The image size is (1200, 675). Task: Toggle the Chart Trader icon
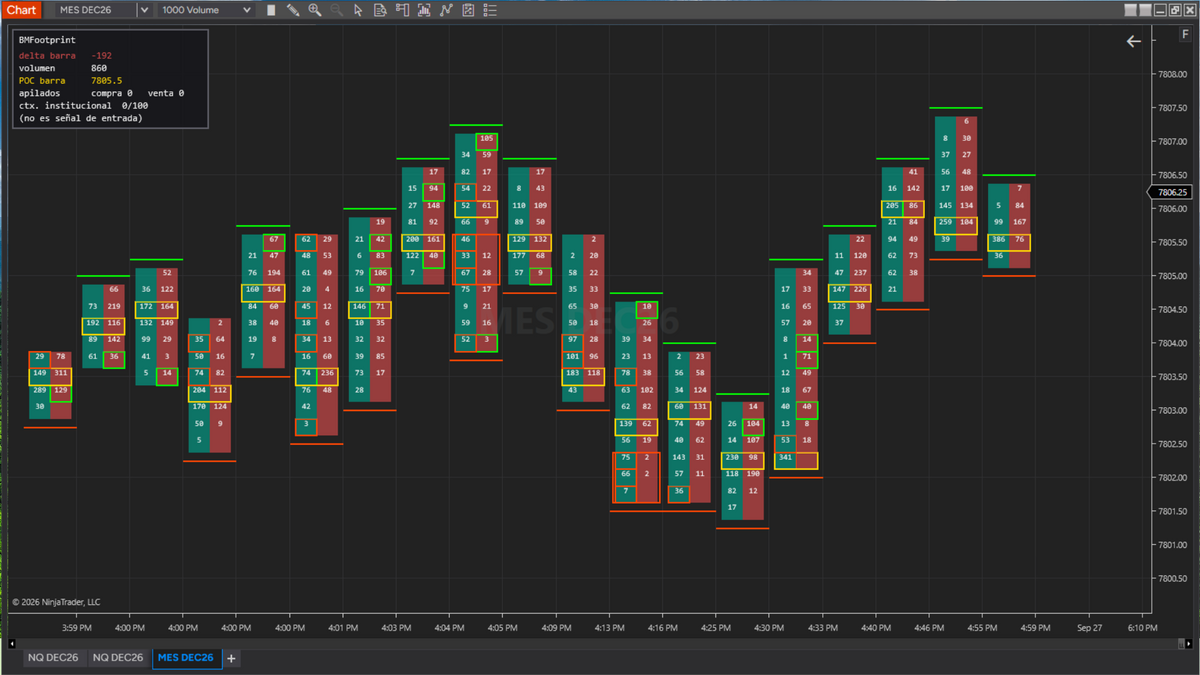(x=402, y=10)
